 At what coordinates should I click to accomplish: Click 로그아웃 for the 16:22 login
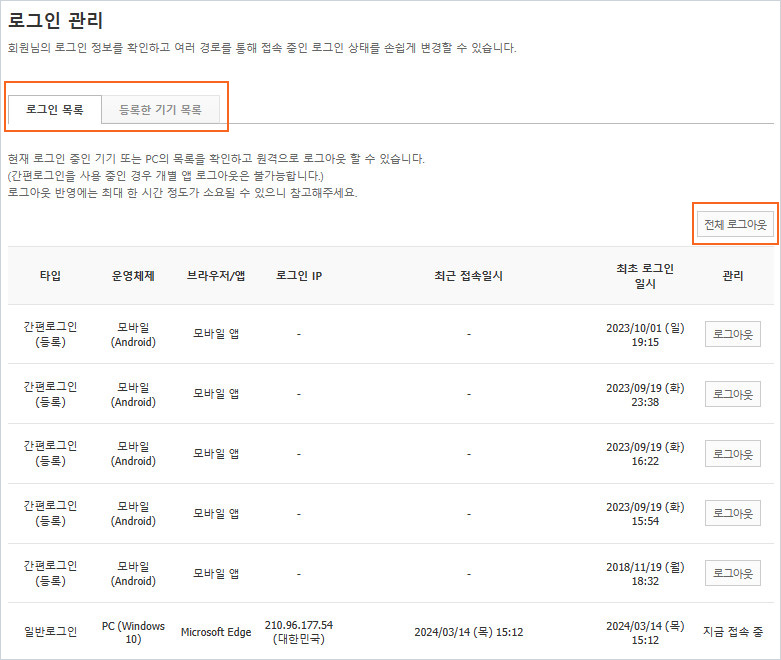click(732, 454)
